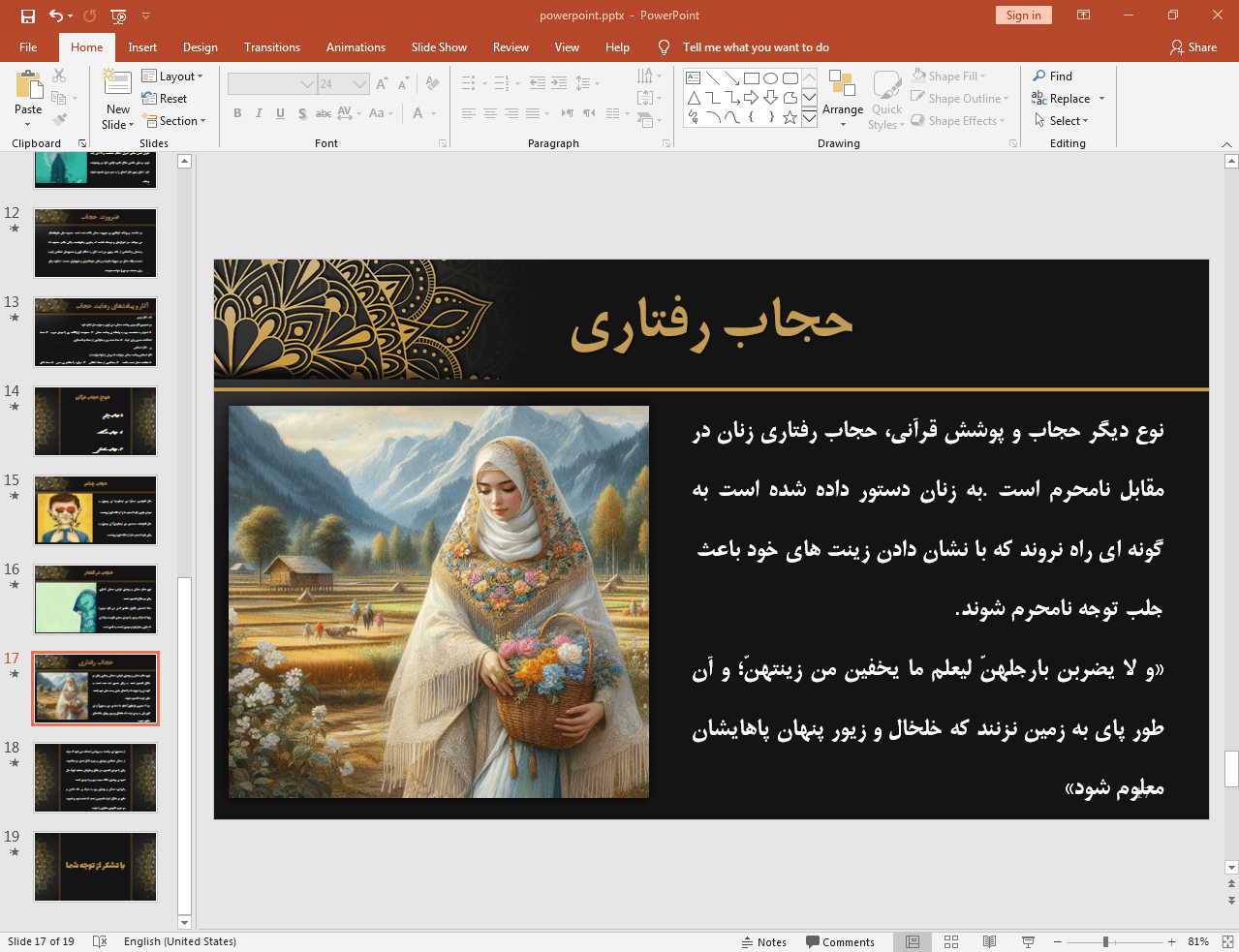The height and width of the screenshot is (952, 1239).
Task: Apply text shadow formatting
Action: tap(301, 113)
